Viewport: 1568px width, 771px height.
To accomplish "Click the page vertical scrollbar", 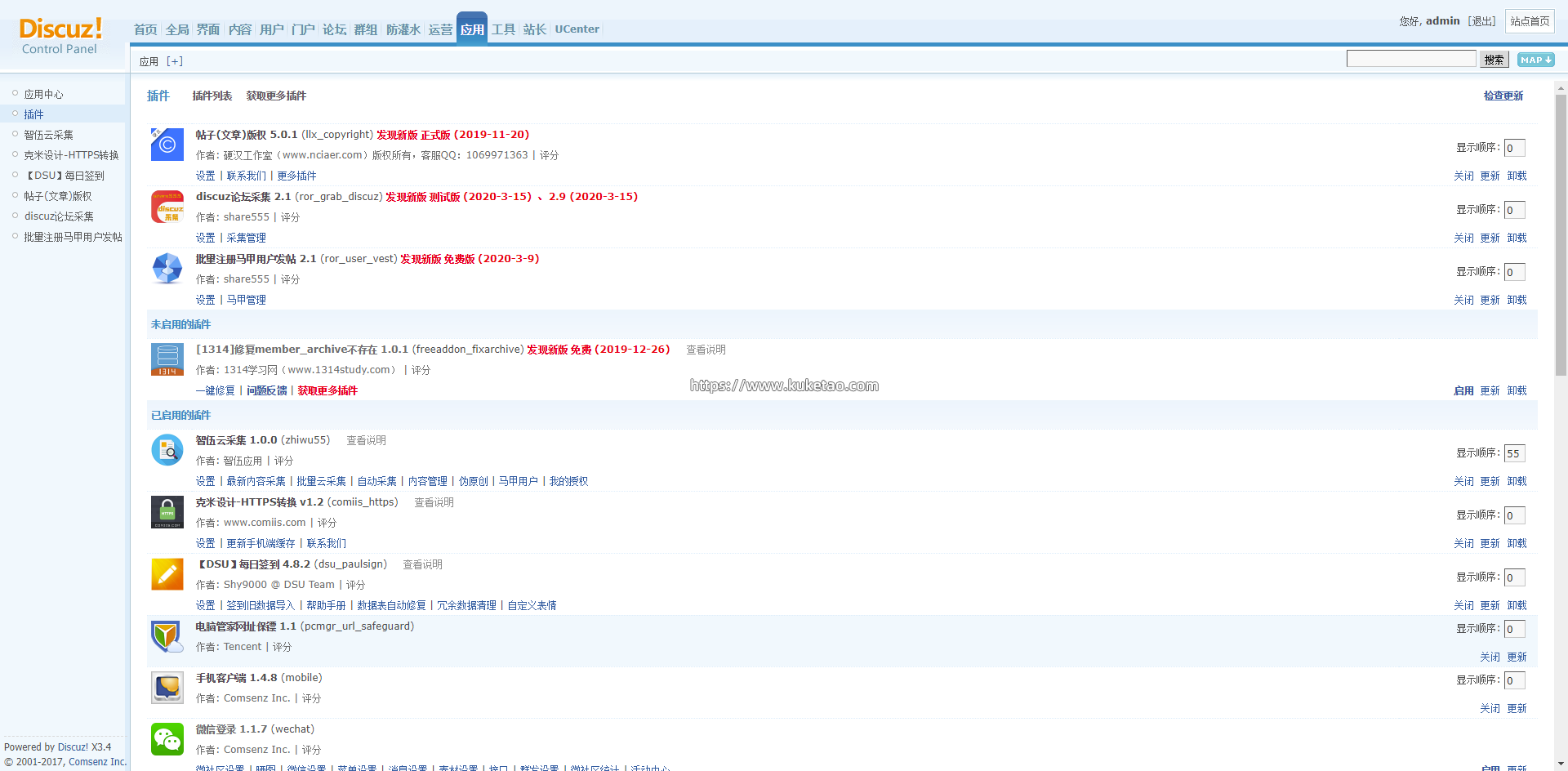I will tap(1561, 235).
